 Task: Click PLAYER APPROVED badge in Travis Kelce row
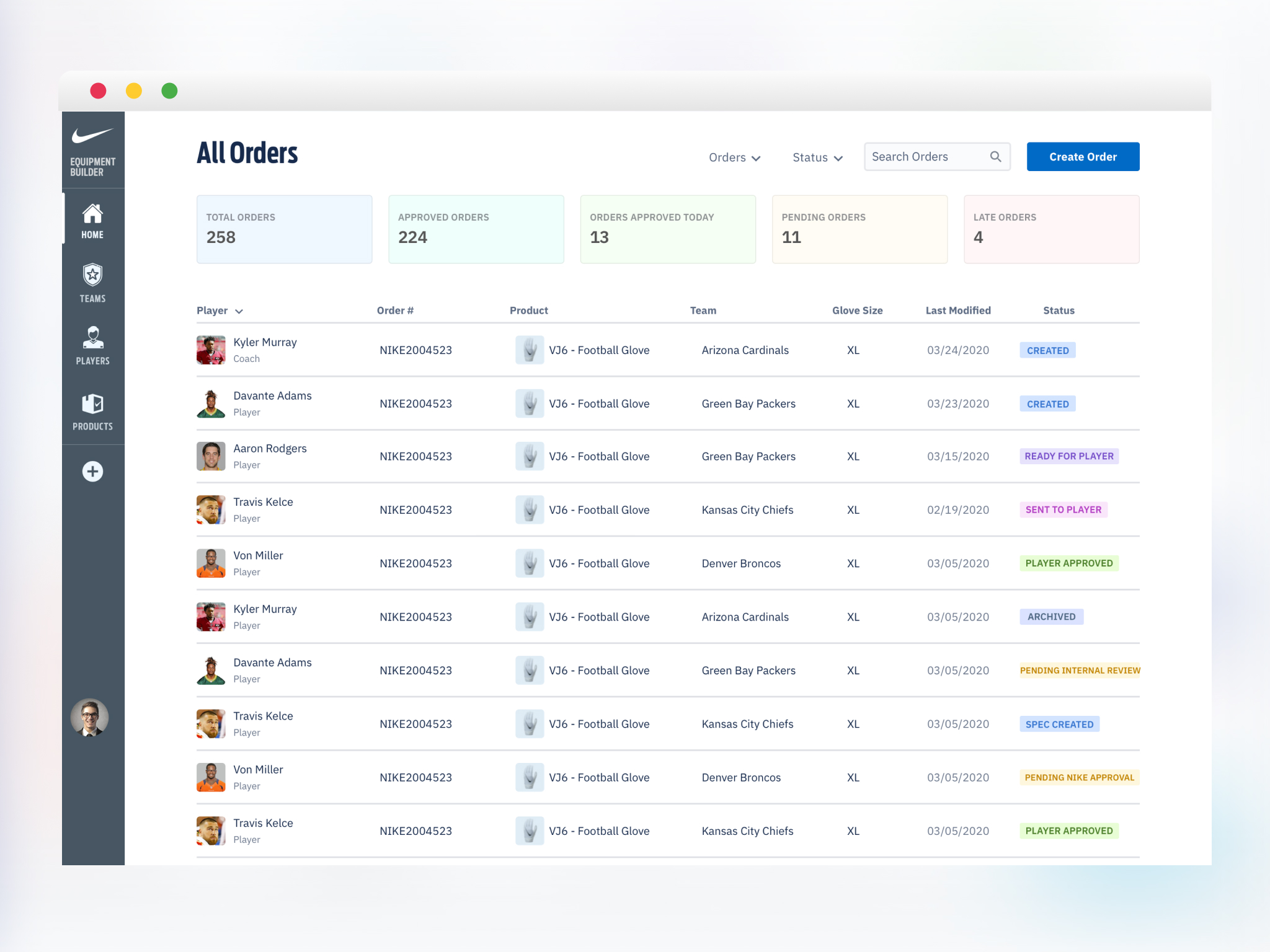pyautogui.click(x=1068, y=831)
